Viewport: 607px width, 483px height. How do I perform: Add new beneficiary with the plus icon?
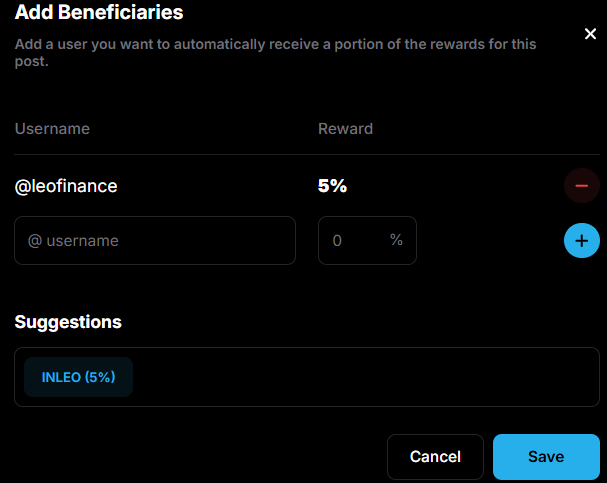581,241
